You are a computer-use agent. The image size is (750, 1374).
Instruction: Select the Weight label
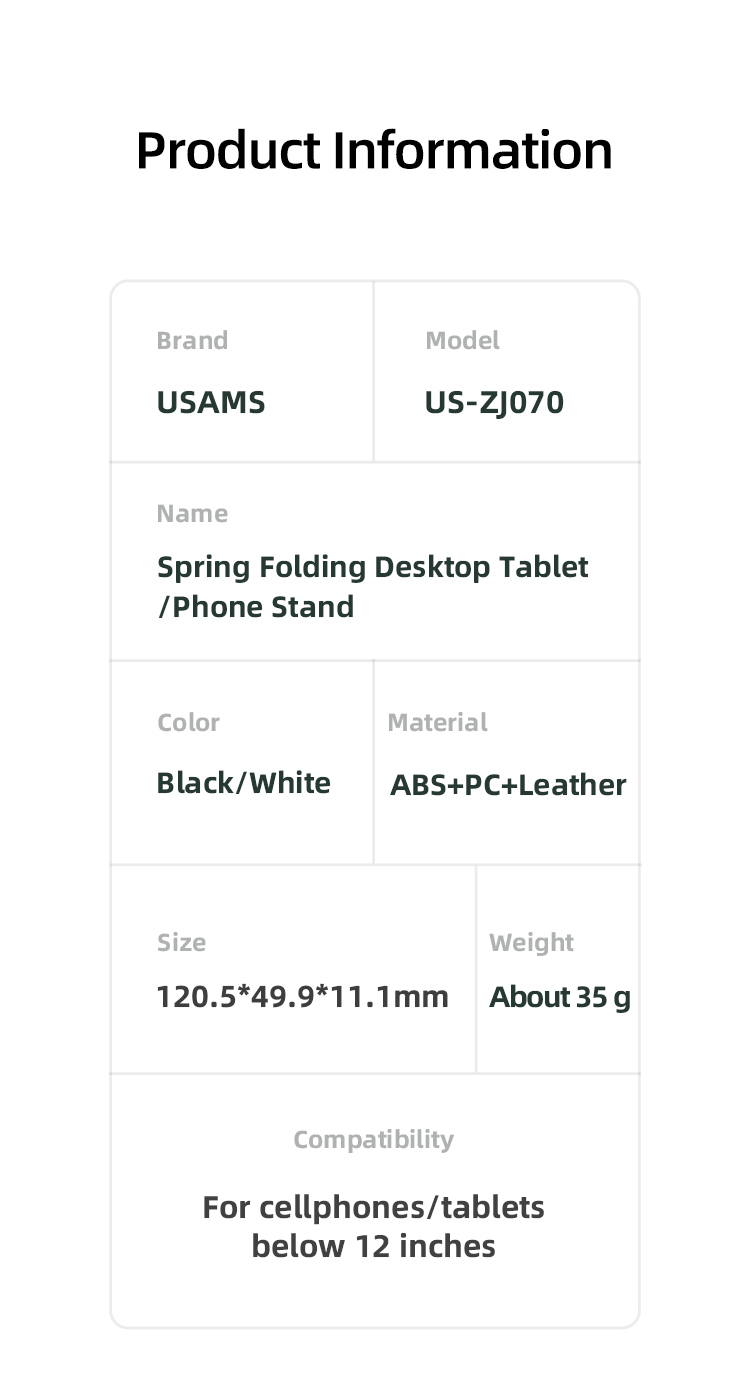tap(531, 943)
